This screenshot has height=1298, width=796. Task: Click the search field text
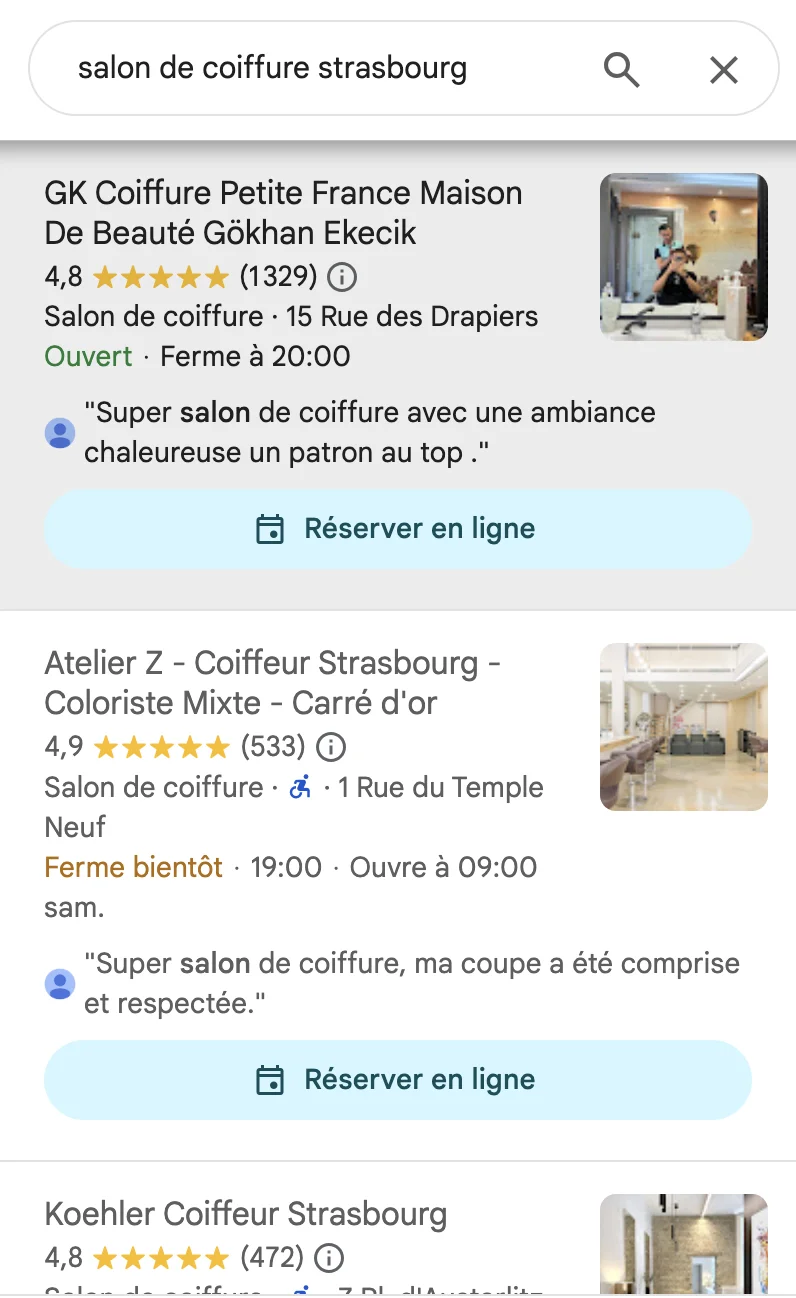point(272,69)
